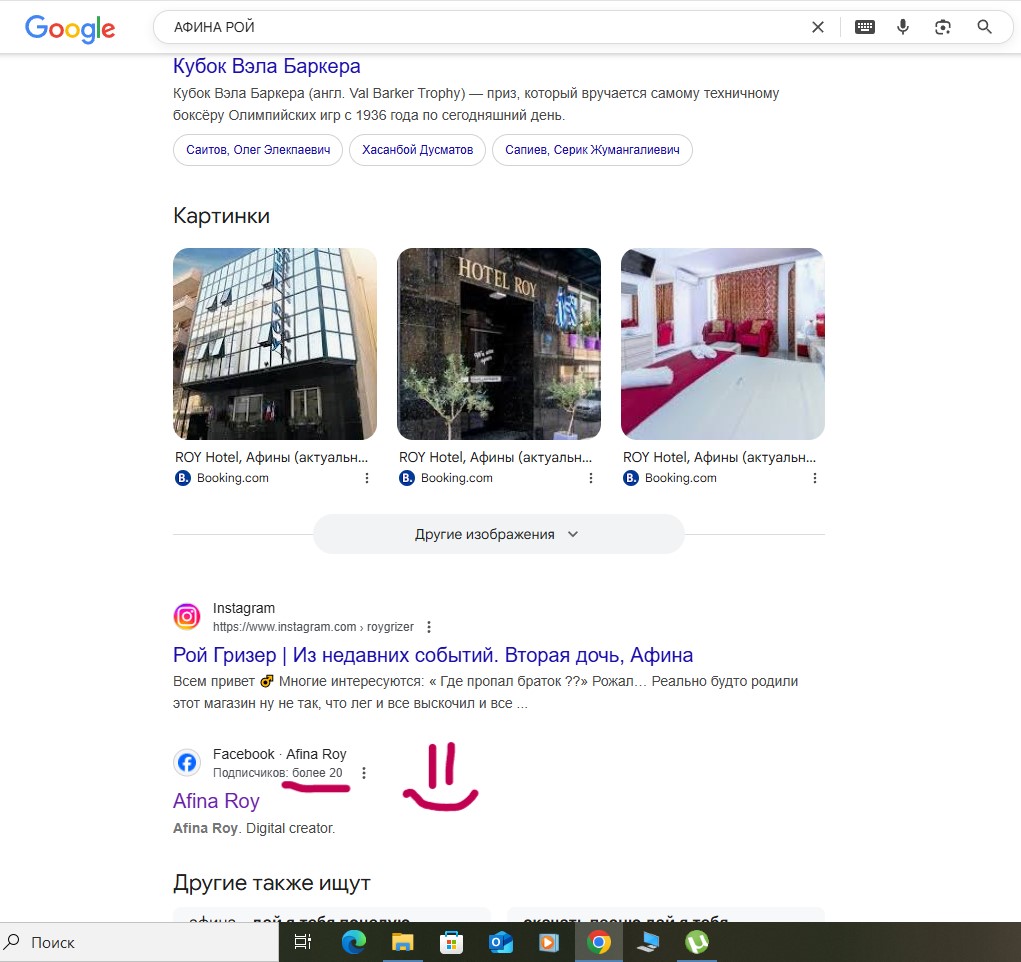Click the Afina Roy. Digital creator description
Image resolution: width=1021 pixels, height=962 pixels.
point(254,828)
